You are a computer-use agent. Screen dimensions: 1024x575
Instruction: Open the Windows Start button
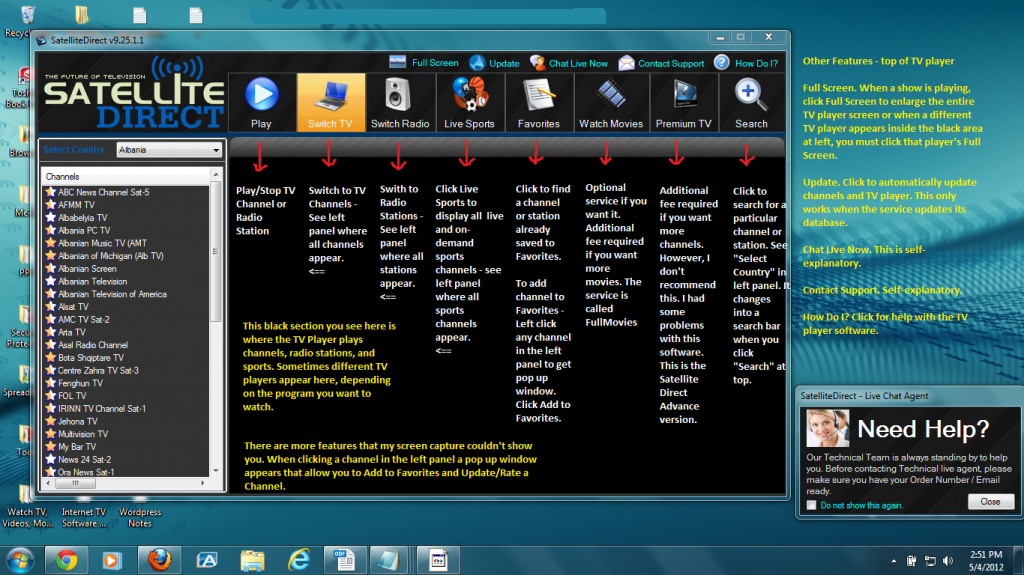tap(20, 560)
